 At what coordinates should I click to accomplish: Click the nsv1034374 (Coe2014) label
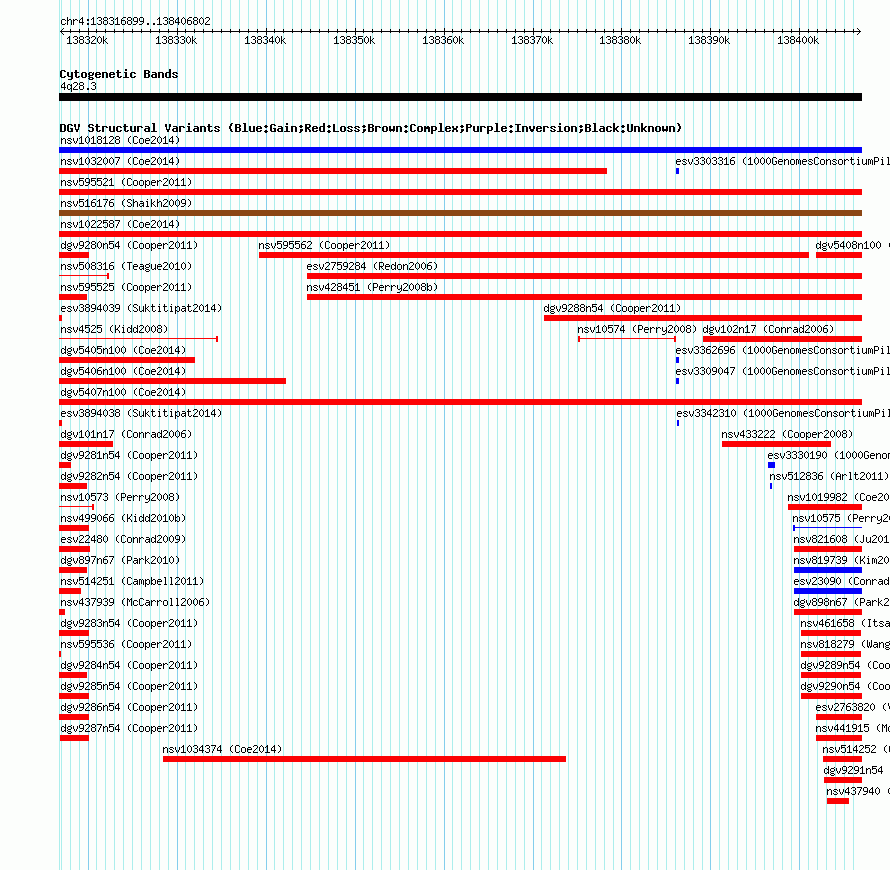[x=222, y=749]
